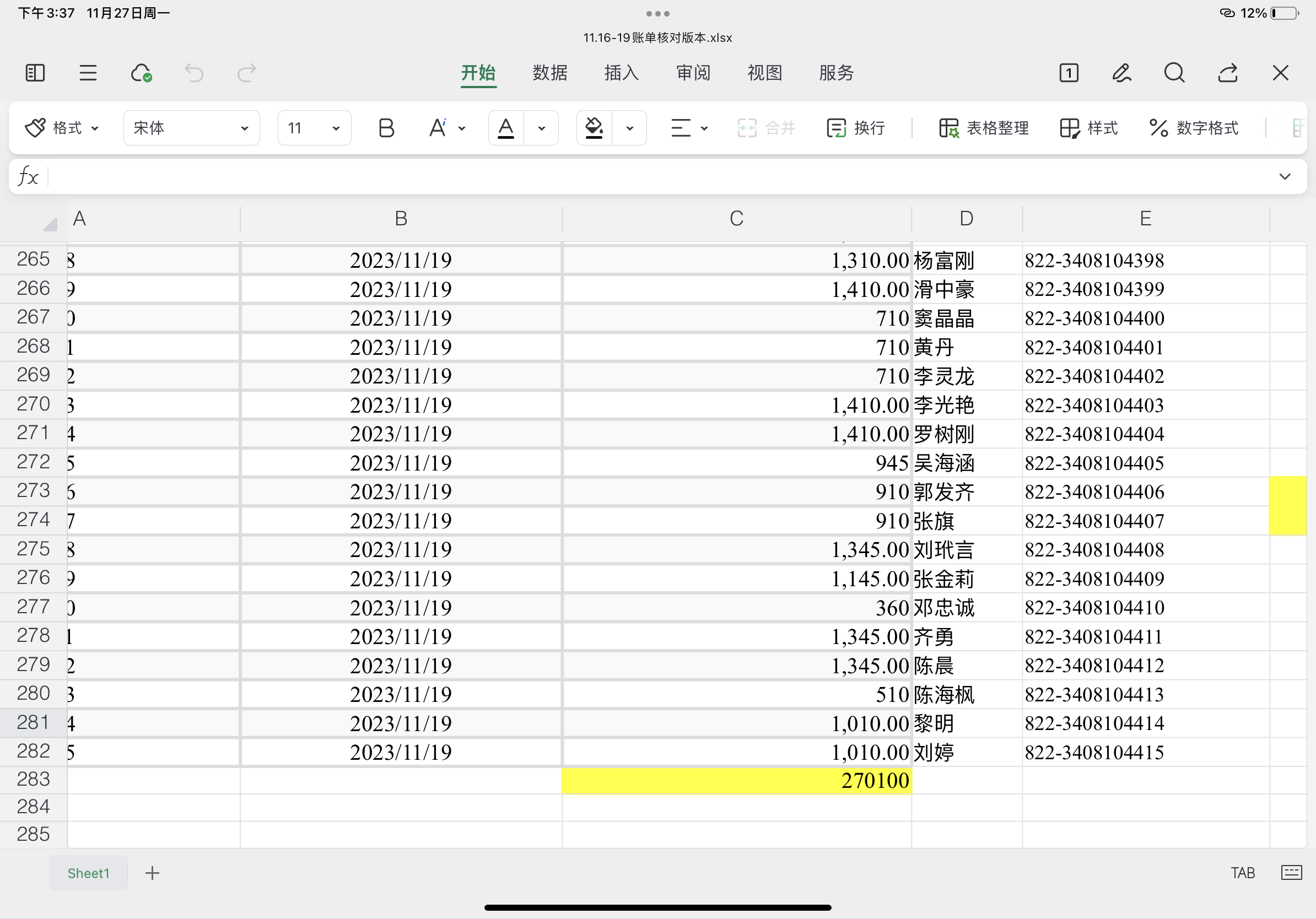Open the single-page view icon
This screenshot has width=1316, height=919.
point(1069,73)
